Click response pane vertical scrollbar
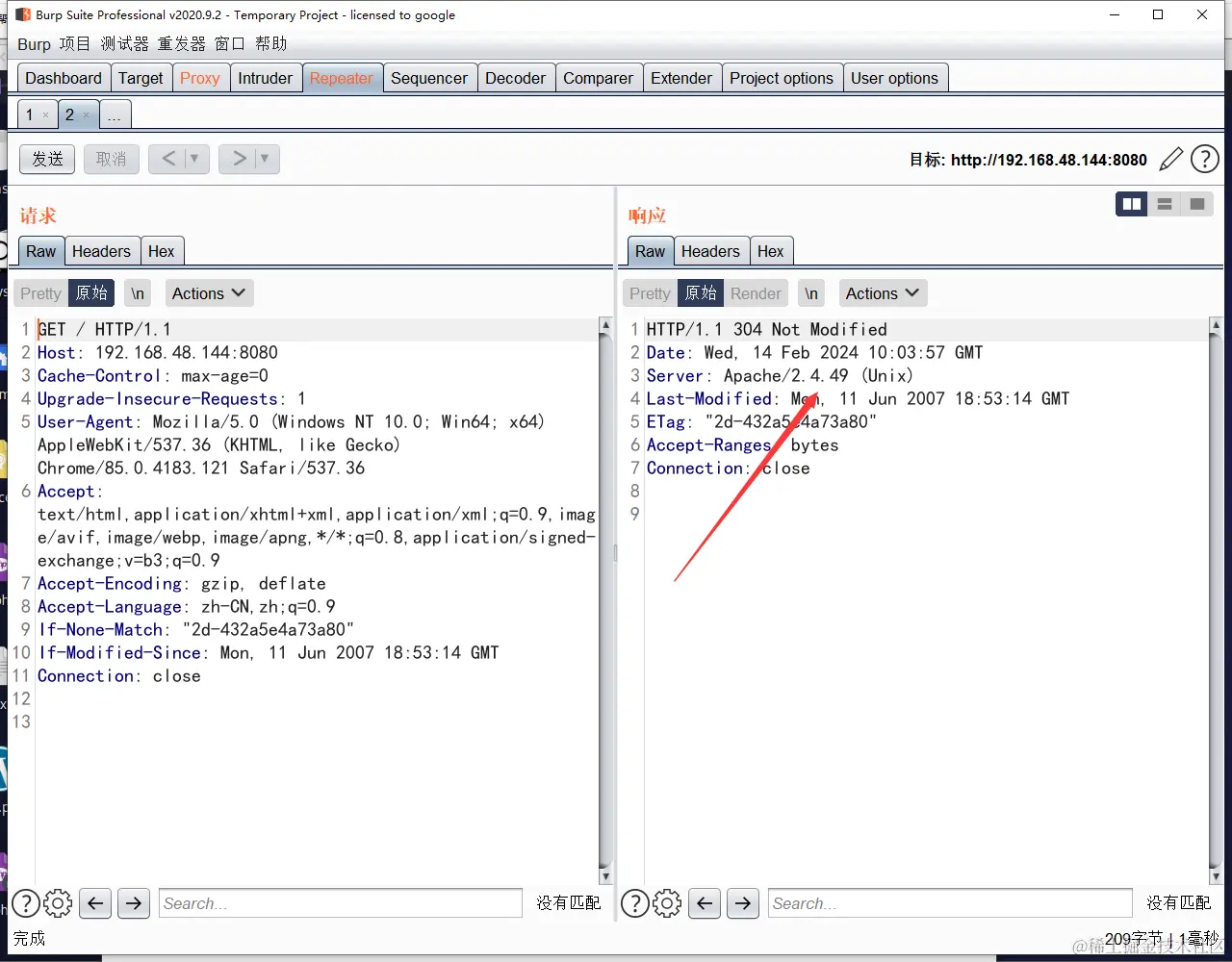This screenshot has width=1232, height=962. click(1216, 601)
